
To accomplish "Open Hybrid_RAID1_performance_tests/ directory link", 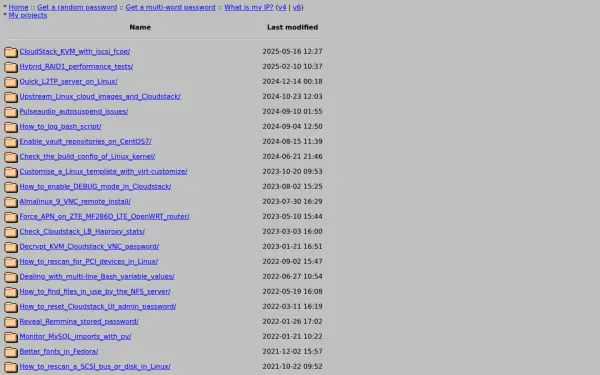I will tap(76, 66).
